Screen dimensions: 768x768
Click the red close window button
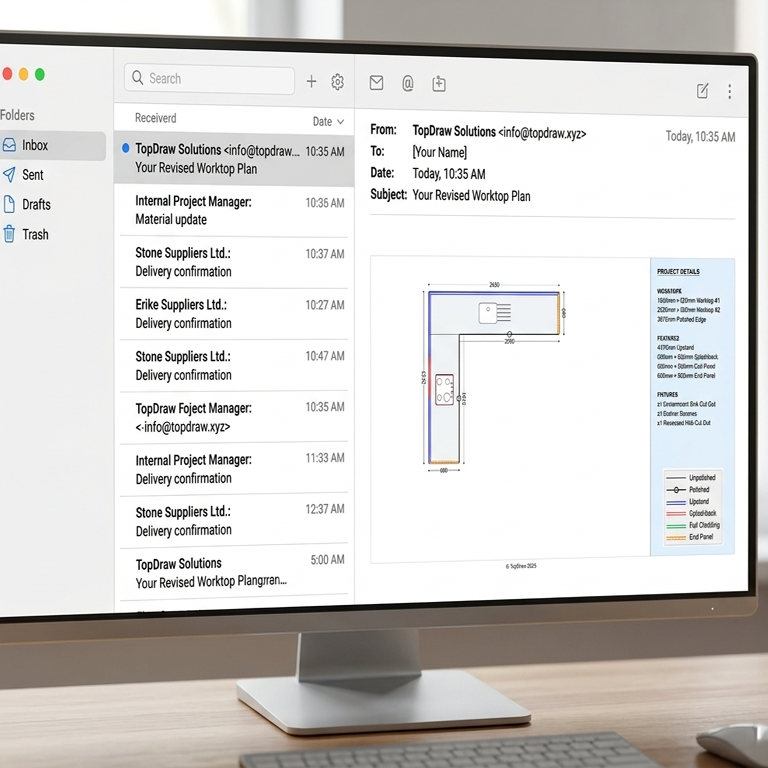tap(7, 74)
